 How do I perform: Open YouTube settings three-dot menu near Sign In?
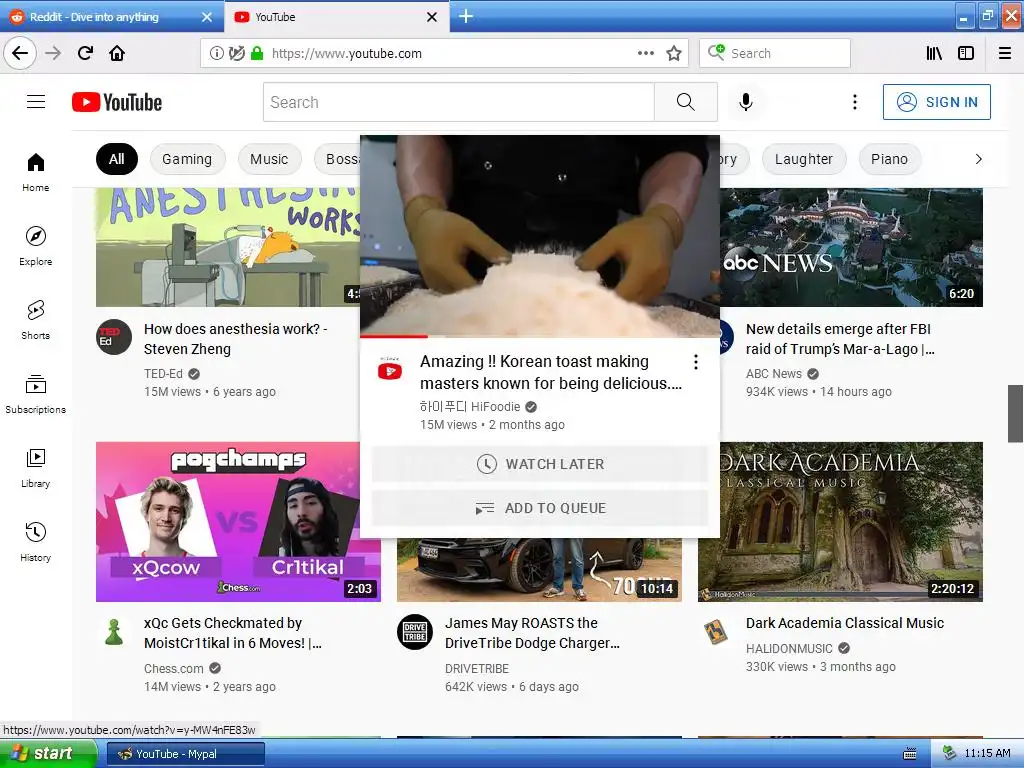pos(854,102)
